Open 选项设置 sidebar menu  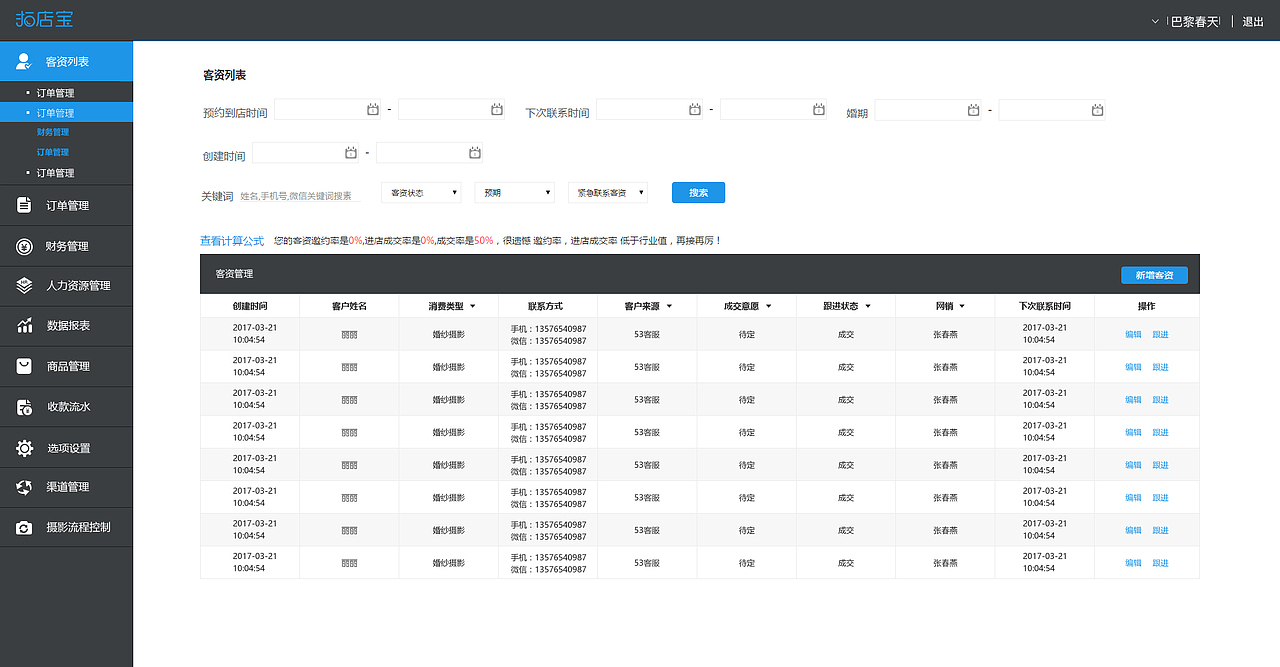[x=66, y=448]
